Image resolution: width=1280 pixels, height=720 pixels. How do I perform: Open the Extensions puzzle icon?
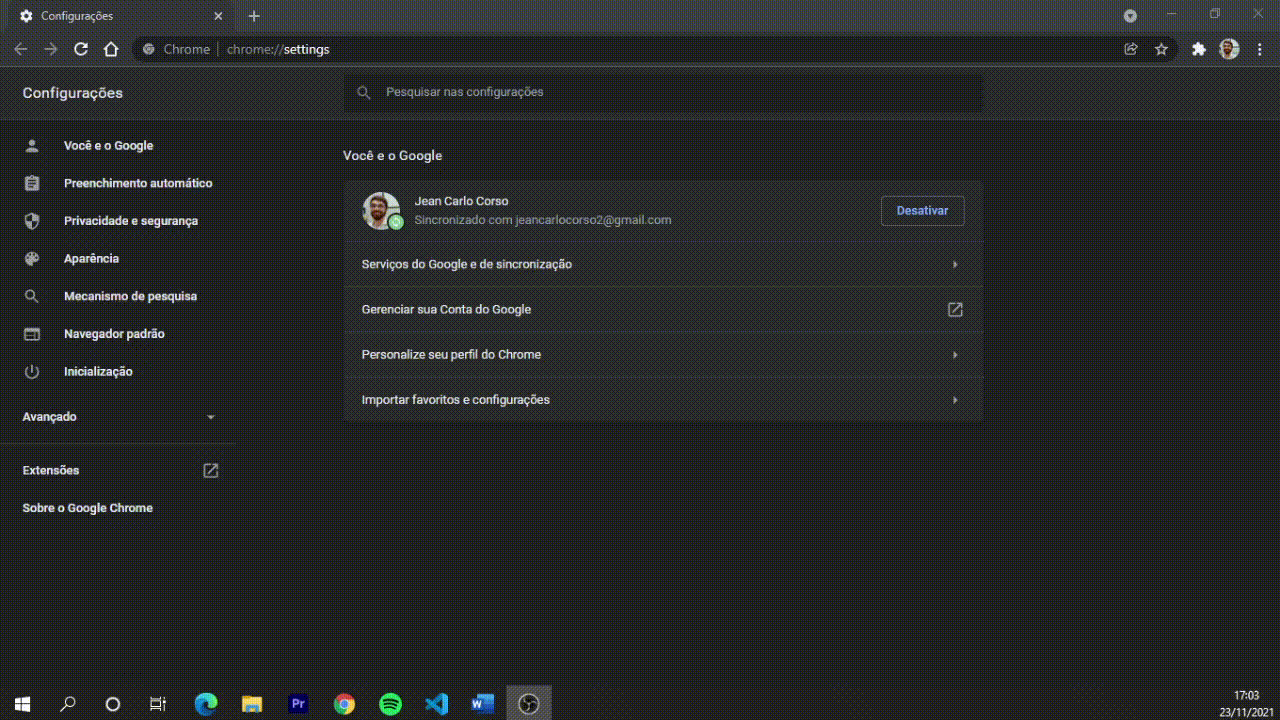click(1199, 49)
